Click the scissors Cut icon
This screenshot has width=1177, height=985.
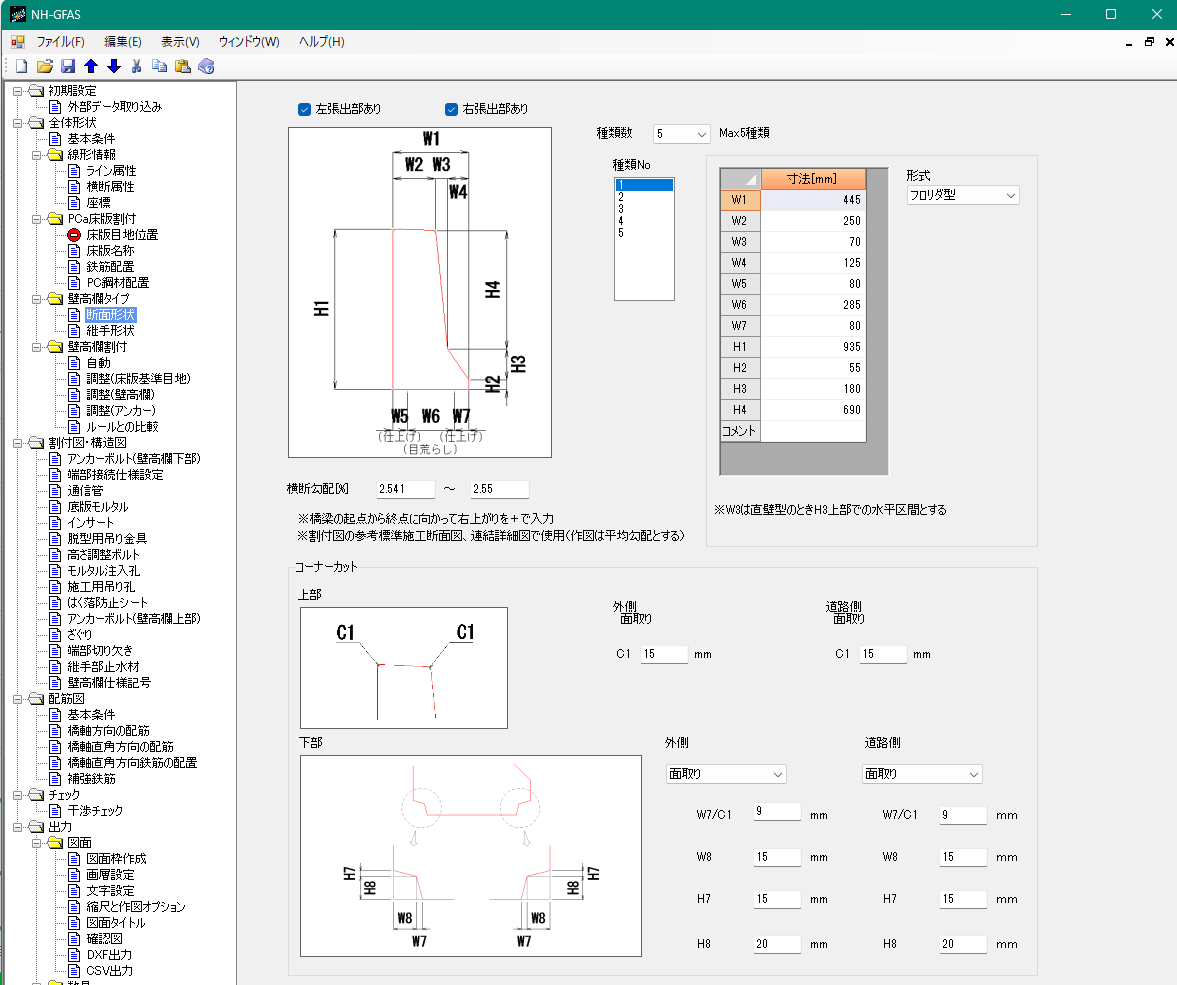point(137,66)
